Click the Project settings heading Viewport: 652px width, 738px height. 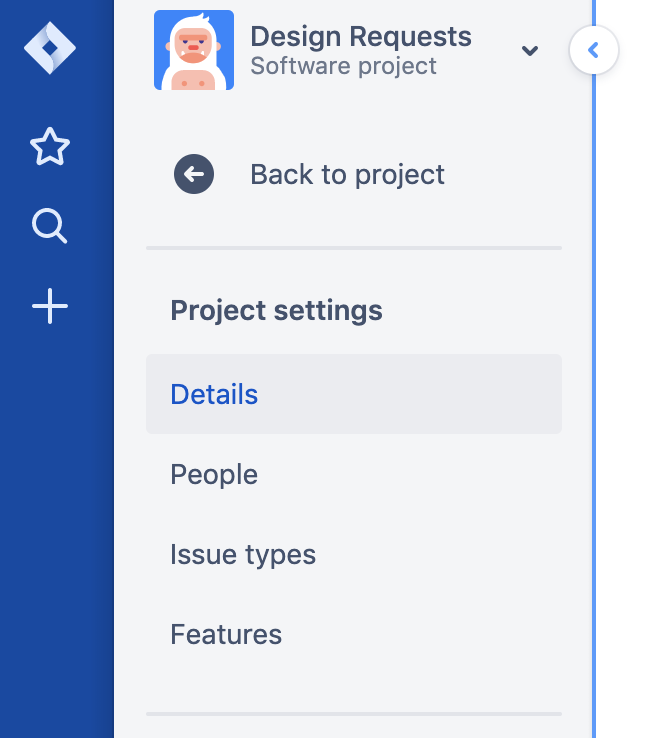click(276, 311)
